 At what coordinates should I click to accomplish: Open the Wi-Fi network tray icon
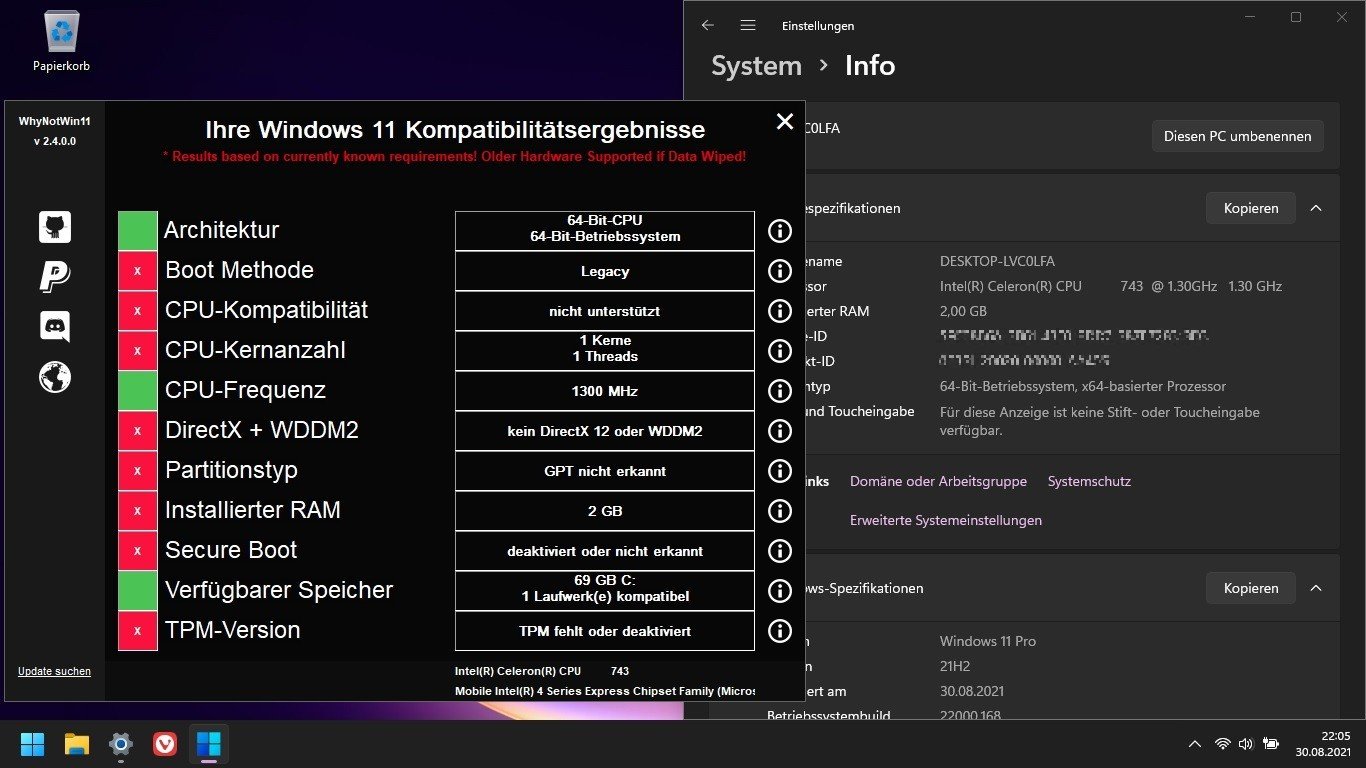(1222, 744)
